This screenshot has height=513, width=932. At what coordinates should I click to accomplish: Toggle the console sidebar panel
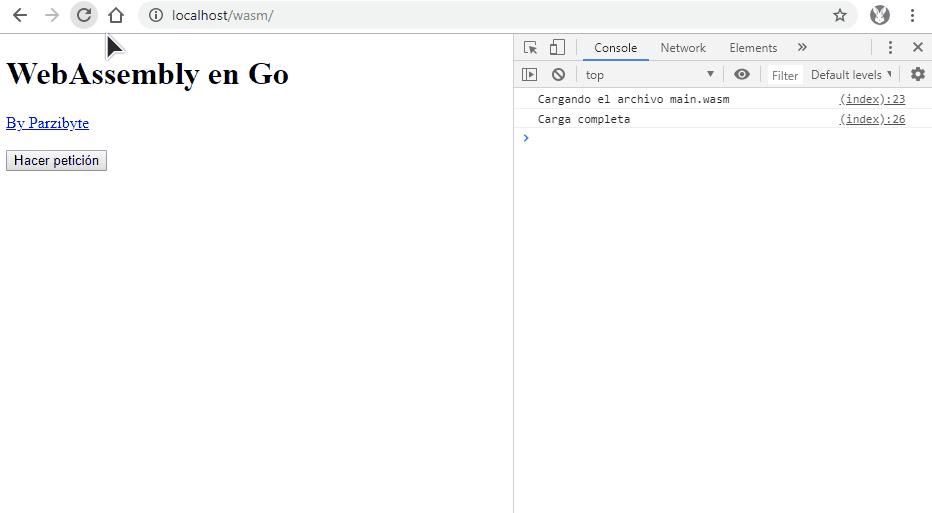(x=530, y=74)
